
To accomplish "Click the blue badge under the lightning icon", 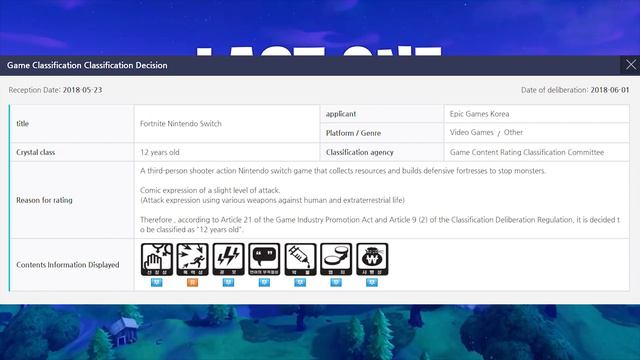I will (x=229, y=282).
